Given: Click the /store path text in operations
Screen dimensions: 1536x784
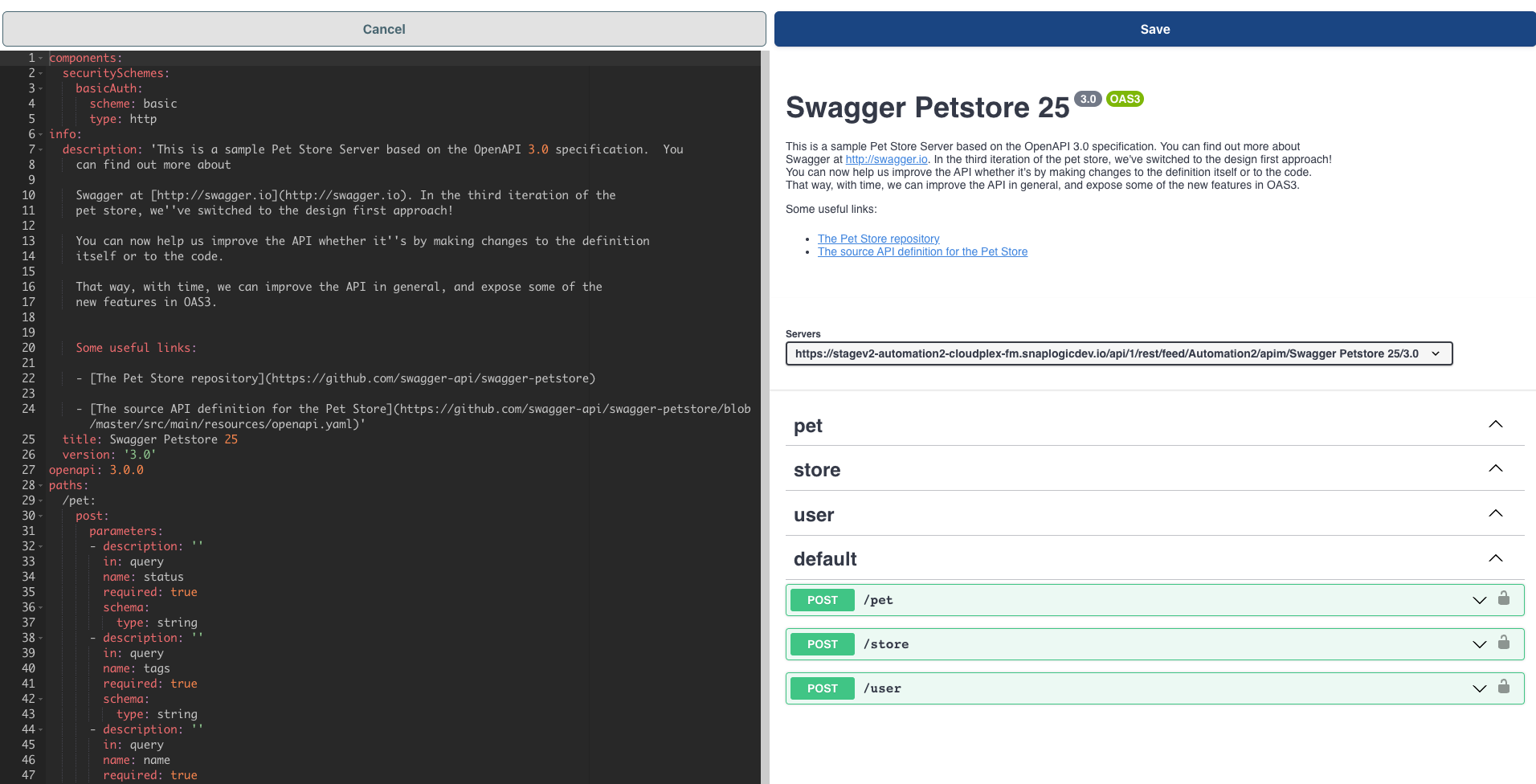Looking at the screenshot, I should pyautogui.click(x=886, y=644).
